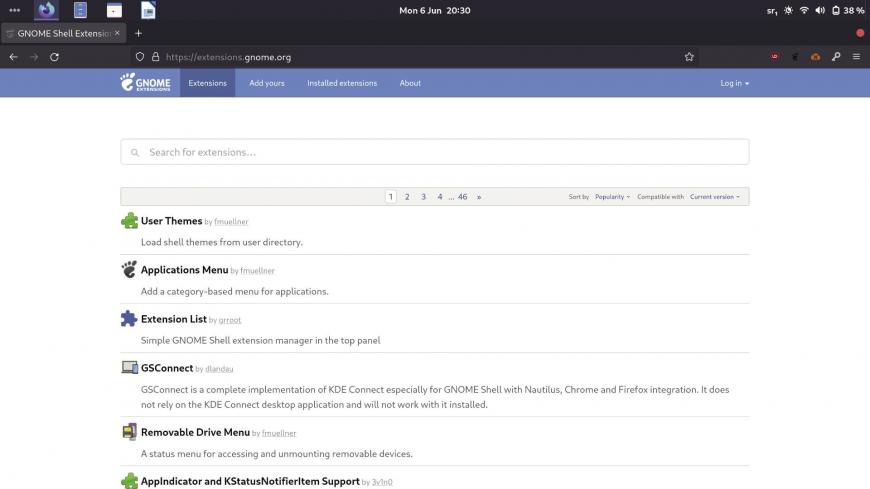Expand the Log in dropdown
Screen dimensions: 870x489
[x=735, y=83]
